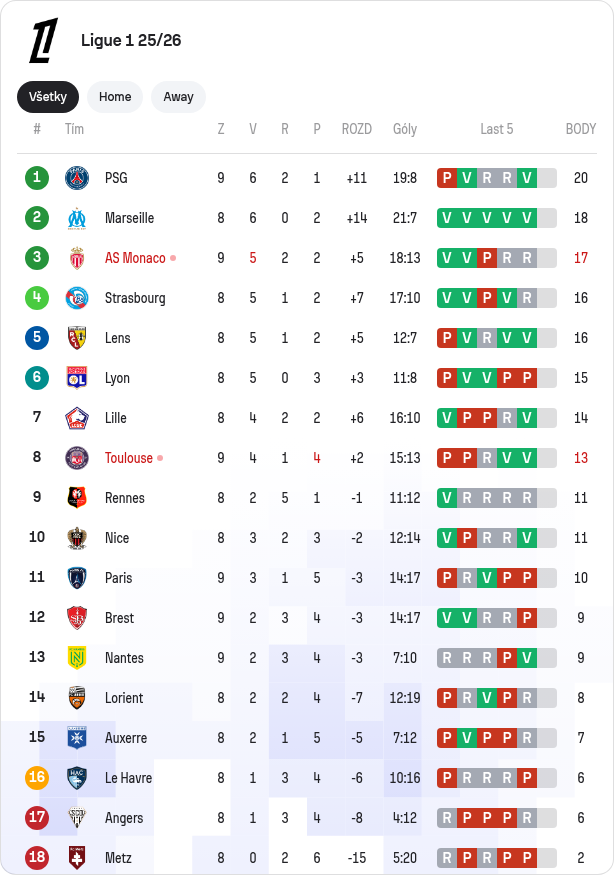Click the Metz team crest
Screen dimensions: 614x875
pos(77,858)
